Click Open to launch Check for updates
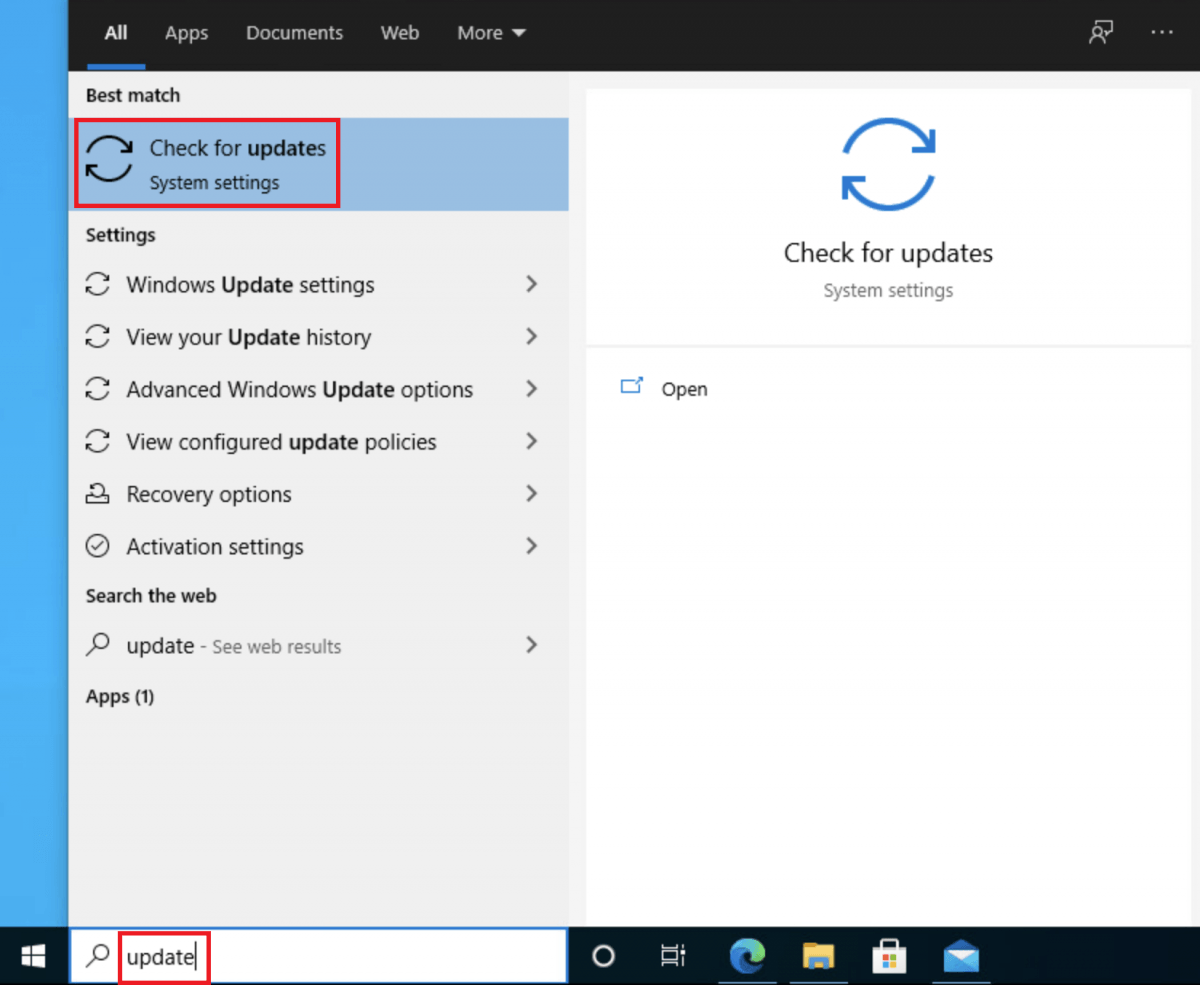This screenshot has height=985, width=1200. (684, 389)
